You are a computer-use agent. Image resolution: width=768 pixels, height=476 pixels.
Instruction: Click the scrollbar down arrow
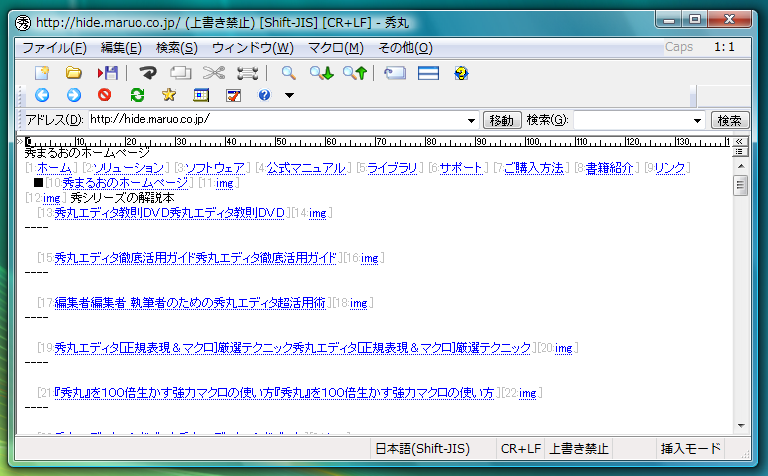[741, 426]
